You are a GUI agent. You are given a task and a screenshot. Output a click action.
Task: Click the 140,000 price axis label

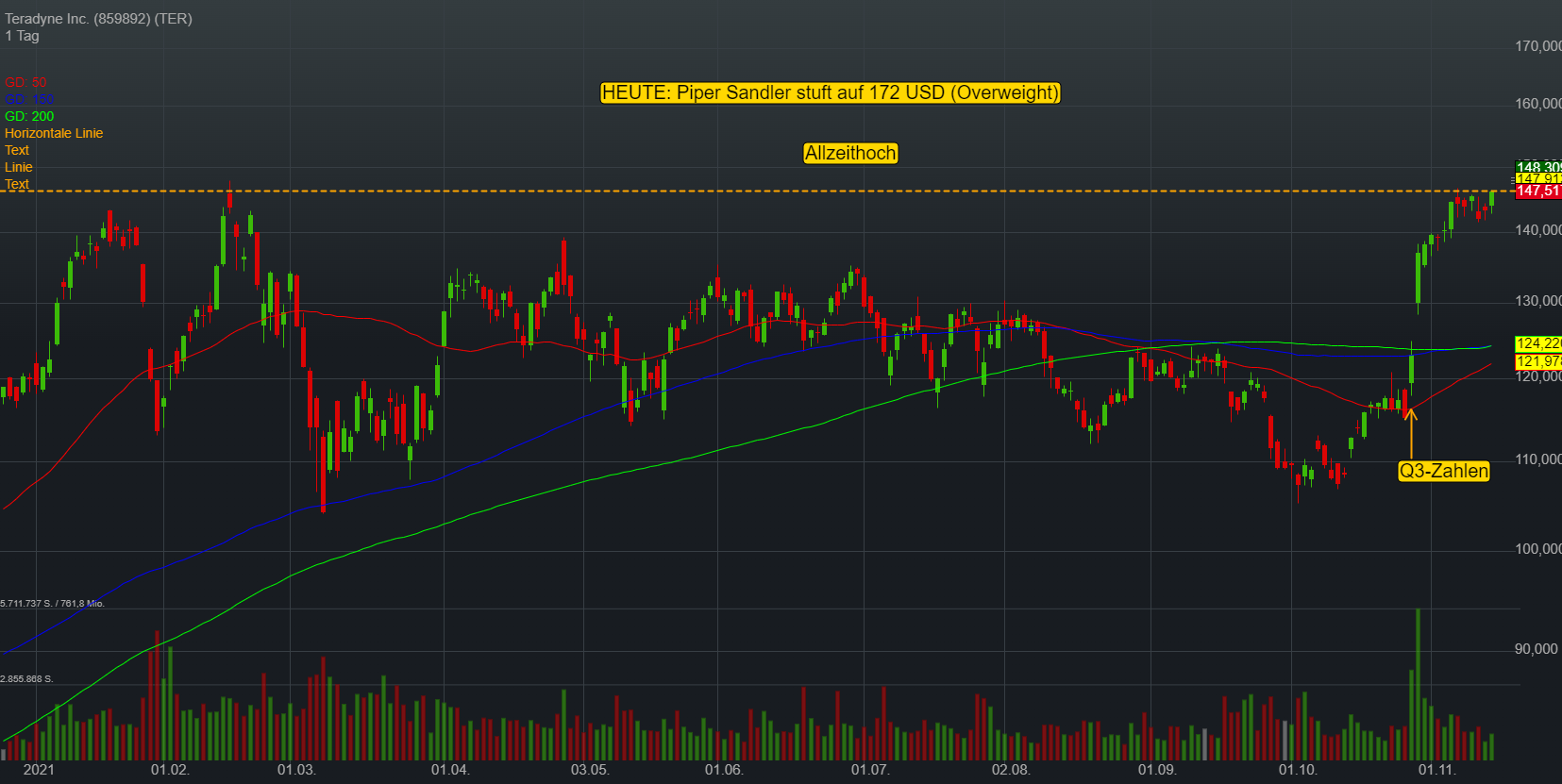(x=1538, y=230)
